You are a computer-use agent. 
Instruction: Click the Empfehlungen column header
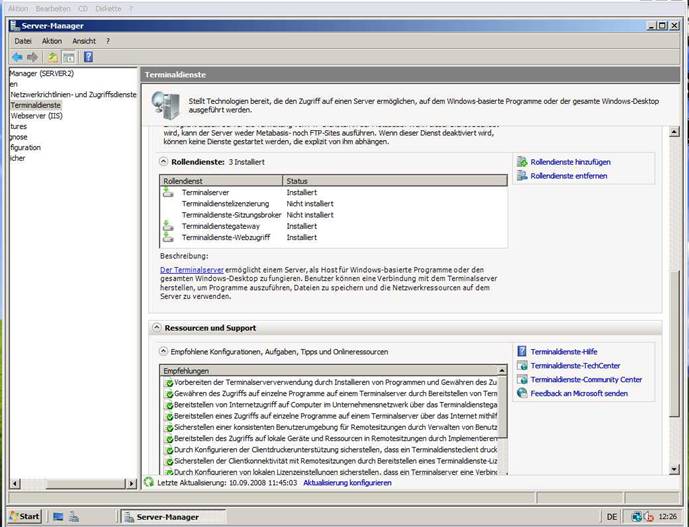click(329, 371)
